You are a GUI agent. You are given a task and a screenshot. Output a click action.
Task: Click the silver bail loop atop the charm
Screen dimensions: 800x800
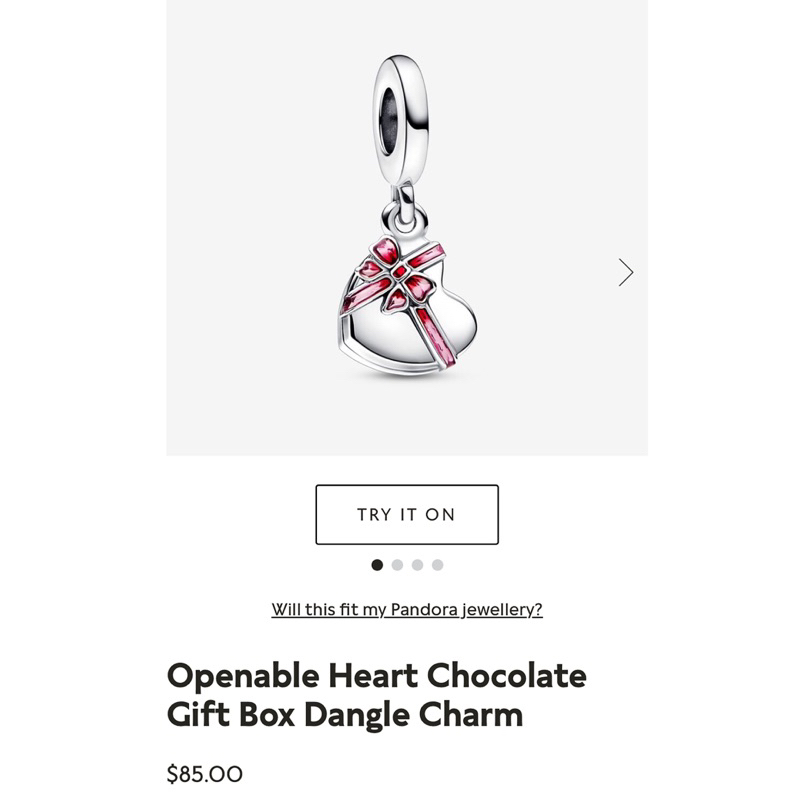(401, 120)
